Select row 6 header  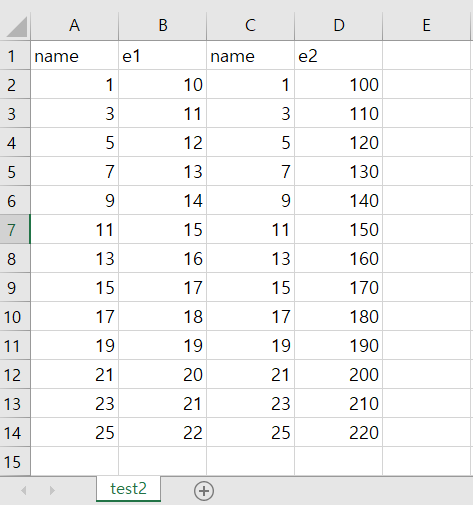(15, 200)
